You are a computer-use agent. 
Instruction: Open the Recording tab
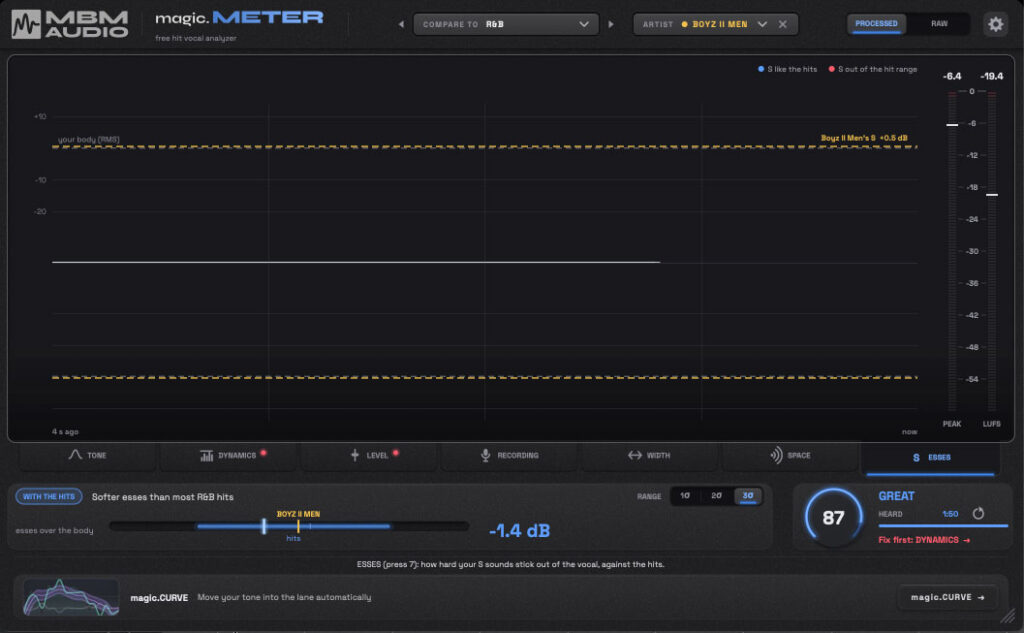[x=510, y=455]
